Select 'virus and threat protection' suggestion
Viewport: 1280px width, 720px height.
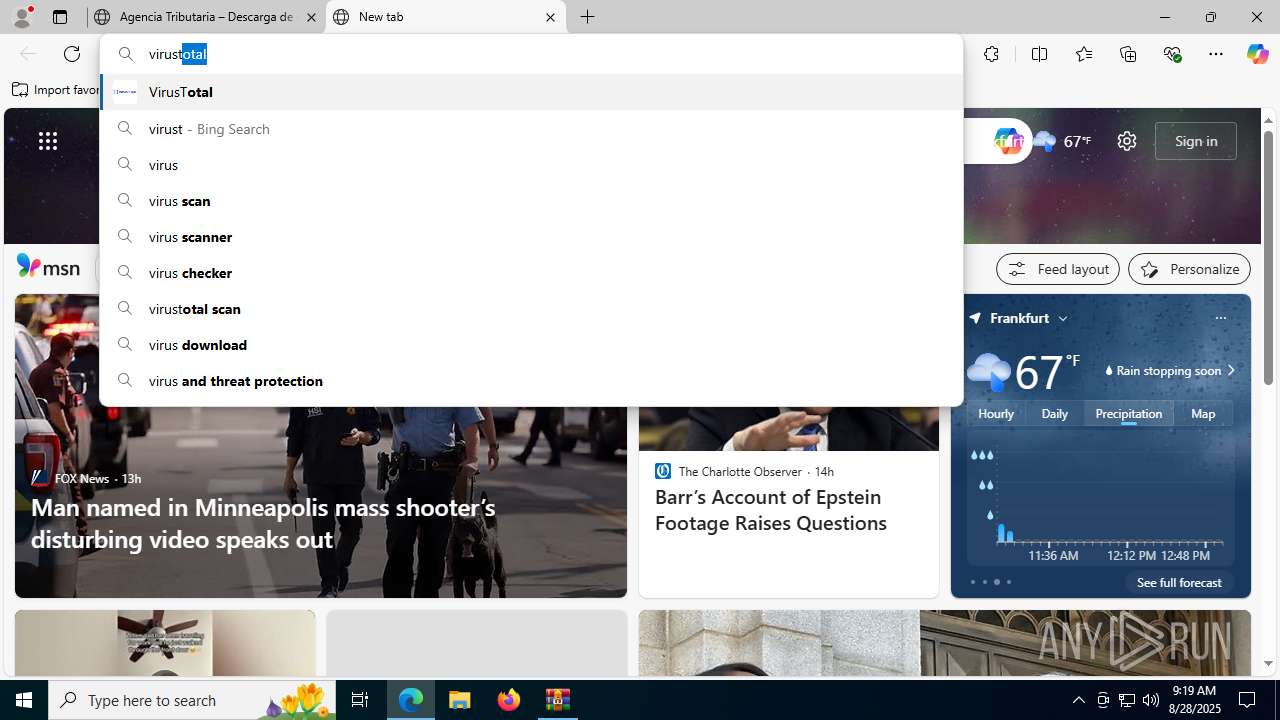point(531,381)
